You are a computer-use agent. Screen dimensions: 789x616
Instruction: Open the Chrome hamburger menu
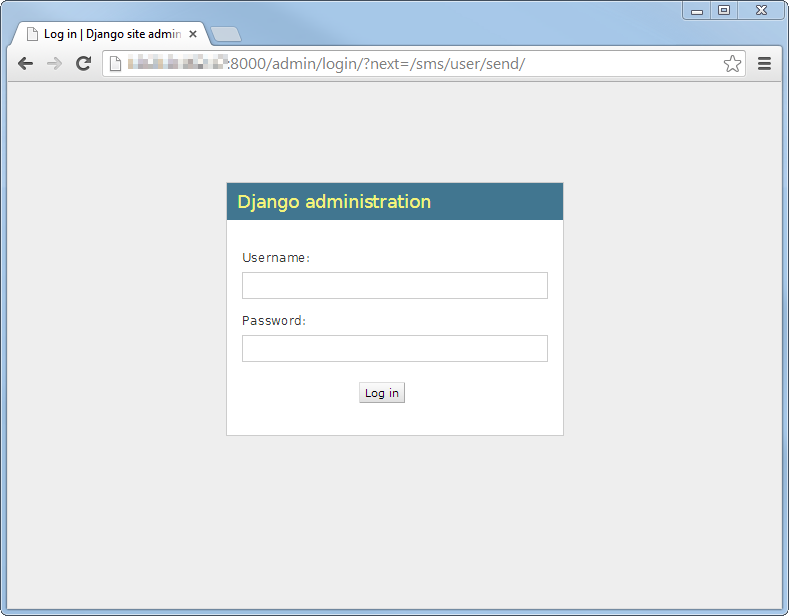pos(764,63)
